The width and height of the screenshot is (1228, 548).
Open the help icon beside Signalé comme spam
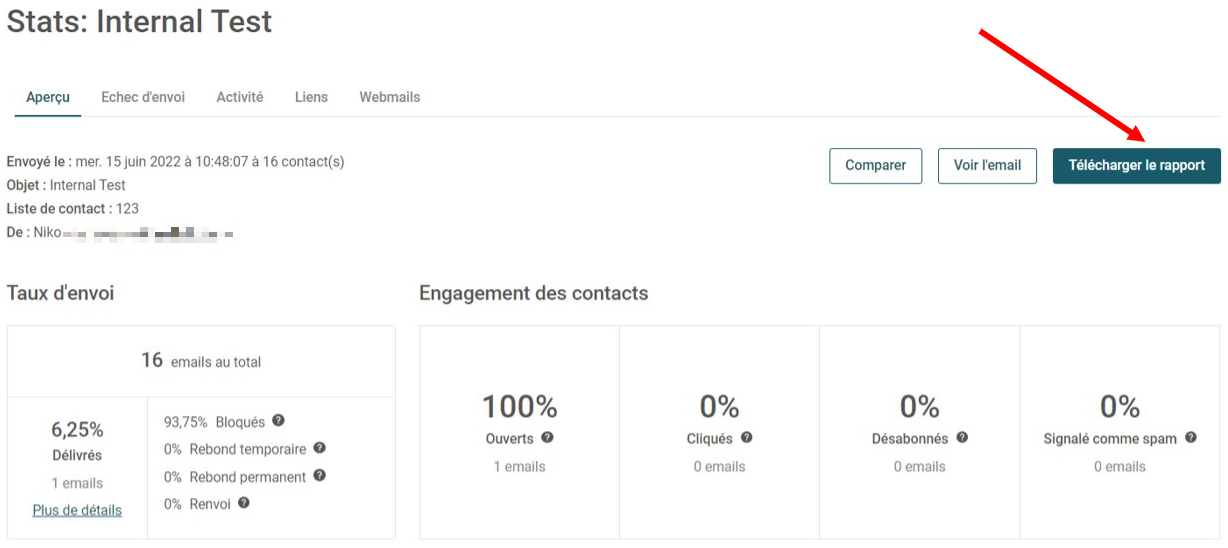pos(1190,438)
